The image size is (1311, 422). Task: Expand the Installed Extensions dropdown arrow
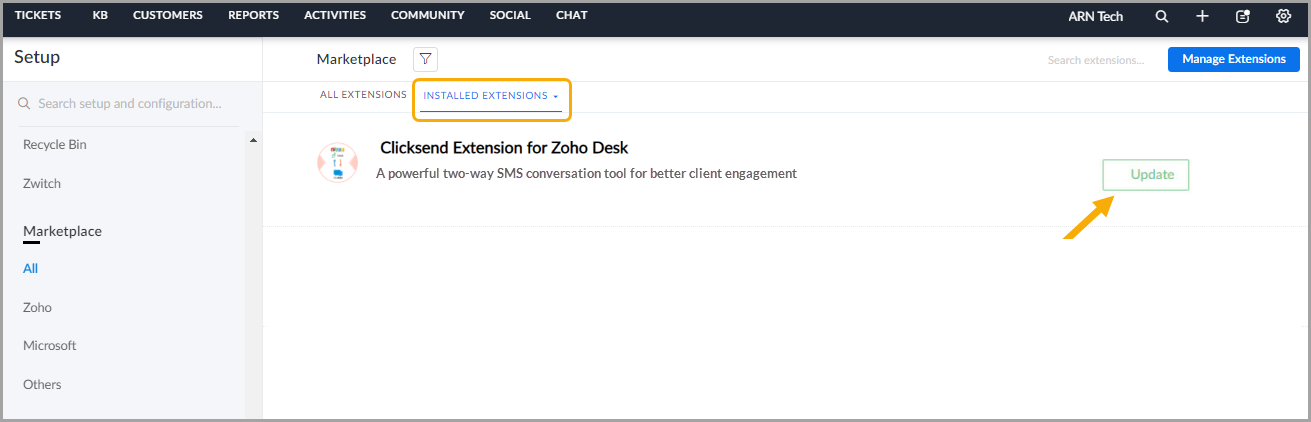(x=555, y=97)
